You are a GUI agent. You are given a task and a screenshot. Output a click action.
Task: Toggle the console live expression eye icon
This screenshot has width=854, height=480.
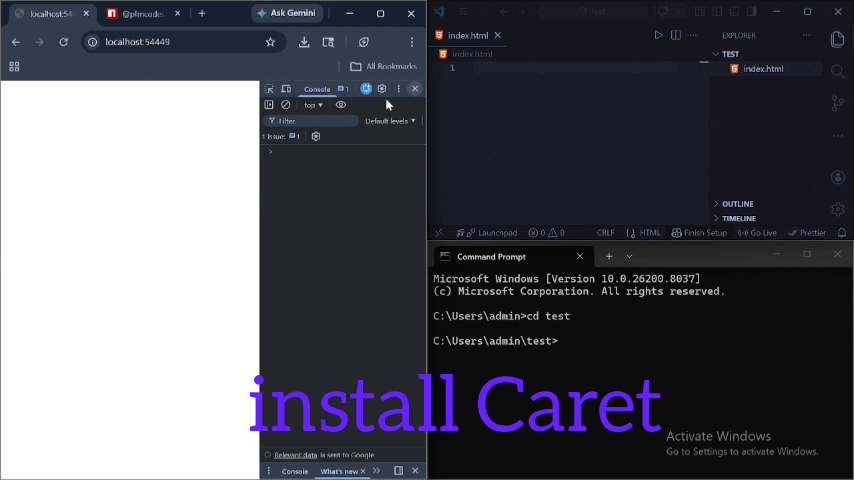point(341,105)
